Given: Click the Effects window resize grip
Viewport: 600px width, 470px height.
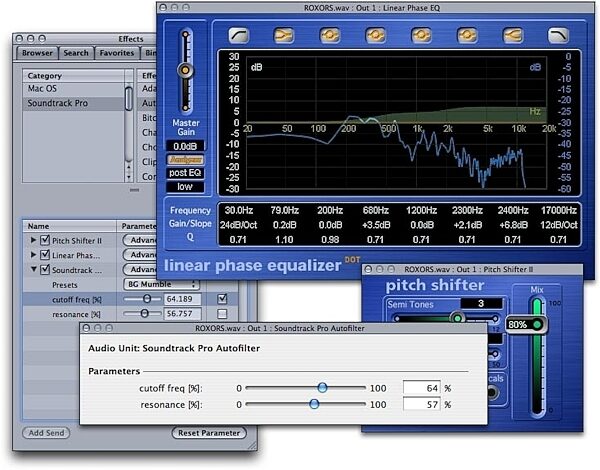Looking at the screenshot, I should [253, 446].
